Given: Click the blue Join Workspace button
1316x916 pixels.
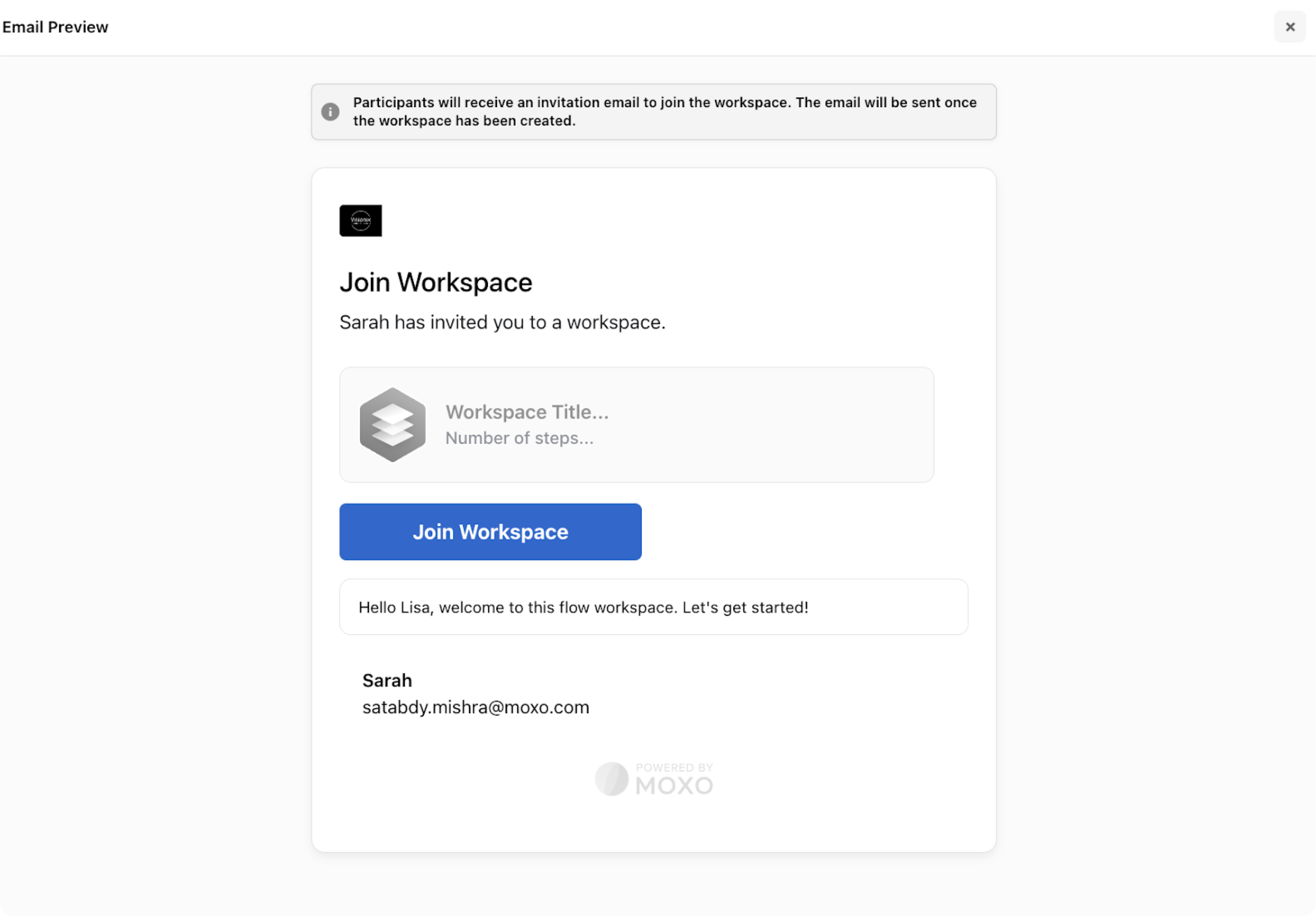Looking at the screenshot, I should tap(490, 532).
